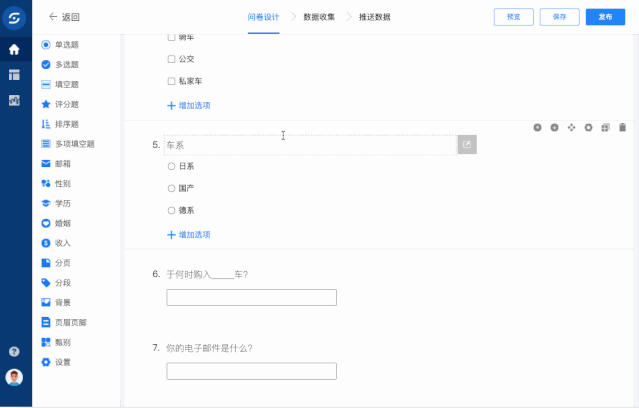639x408 pixels.
Task: Insert a 填空题 fill-in question
Action: pos(60,84)
